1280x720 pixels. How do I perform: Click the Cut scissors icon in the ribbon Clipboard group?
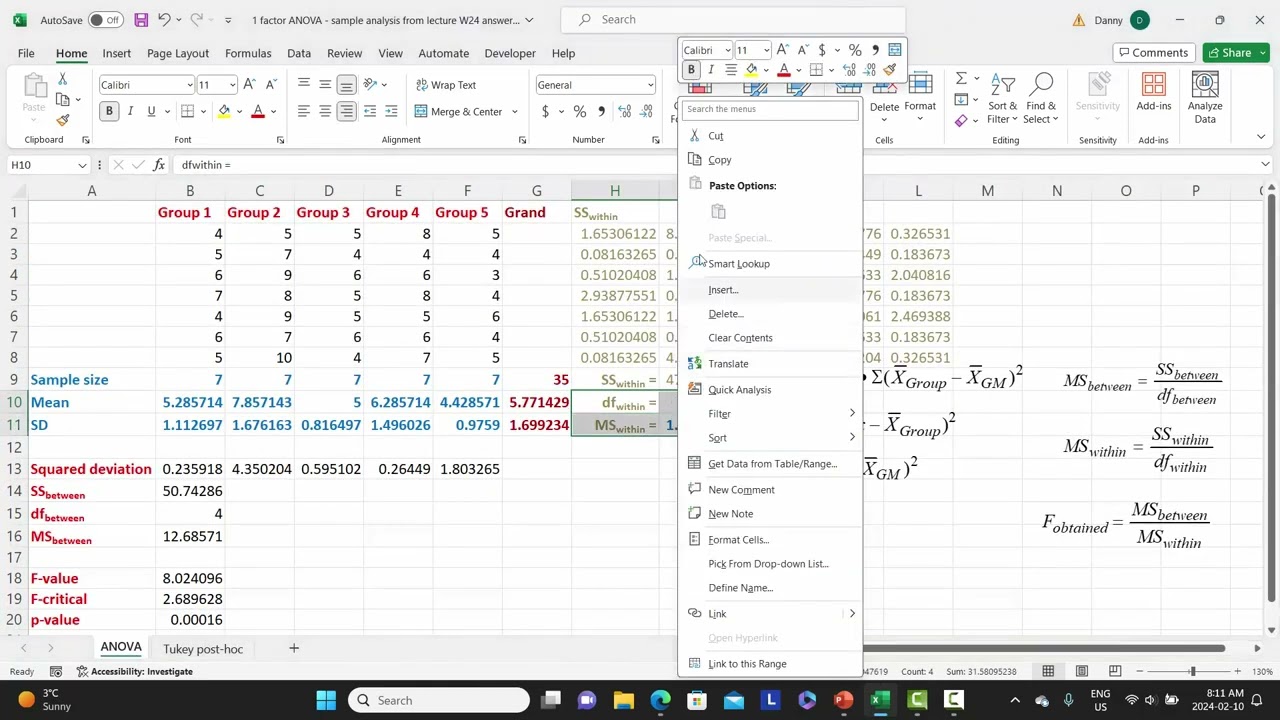[62, 79]
